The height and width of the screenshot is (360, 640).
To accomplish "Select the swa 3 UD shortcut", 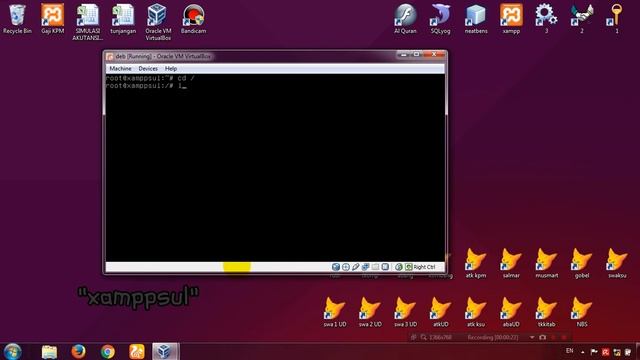I will pyautogui.click(x=405, y=312).
